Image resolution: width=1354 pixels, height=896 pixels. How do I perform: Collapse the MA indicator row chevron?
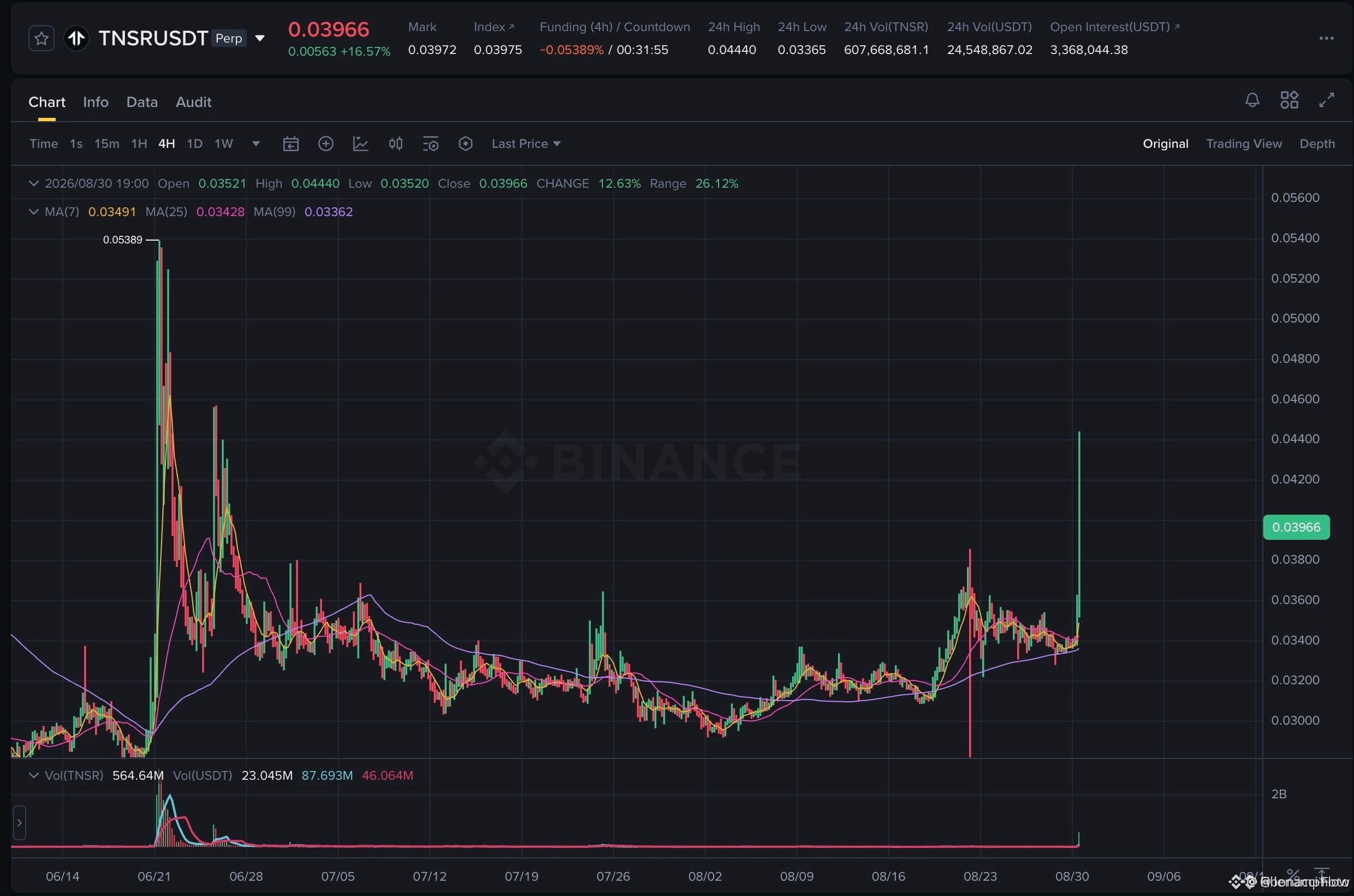click(x=34, y=211)
